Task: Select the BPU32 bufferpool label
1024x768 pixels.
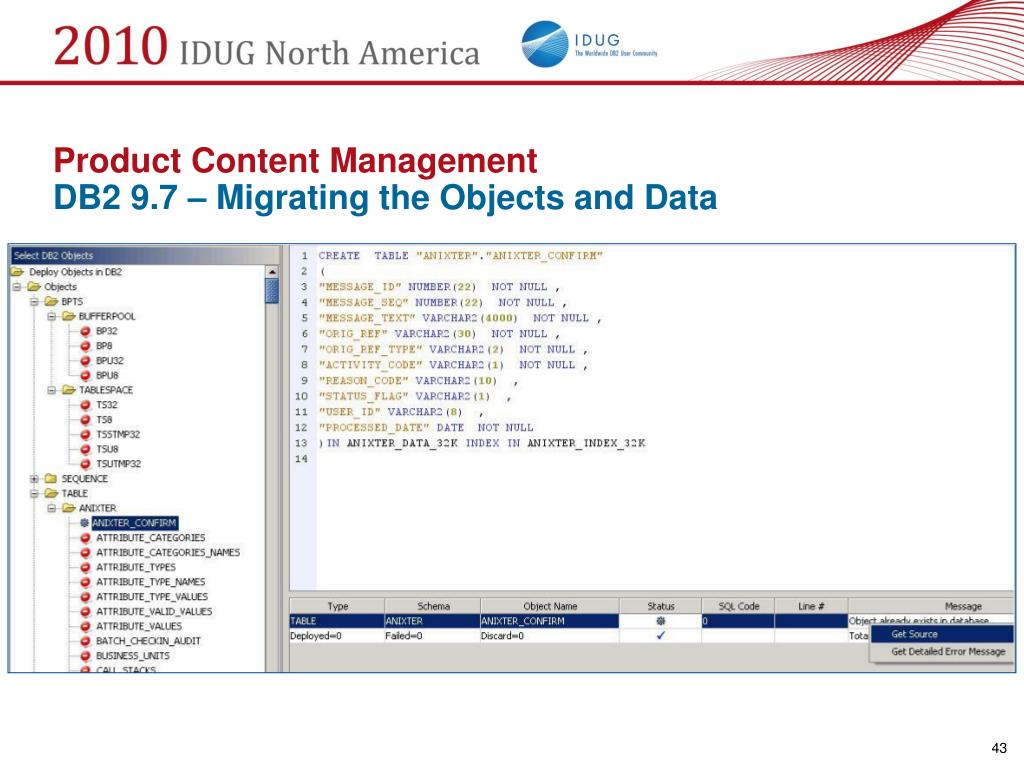Action: [110, 360]
